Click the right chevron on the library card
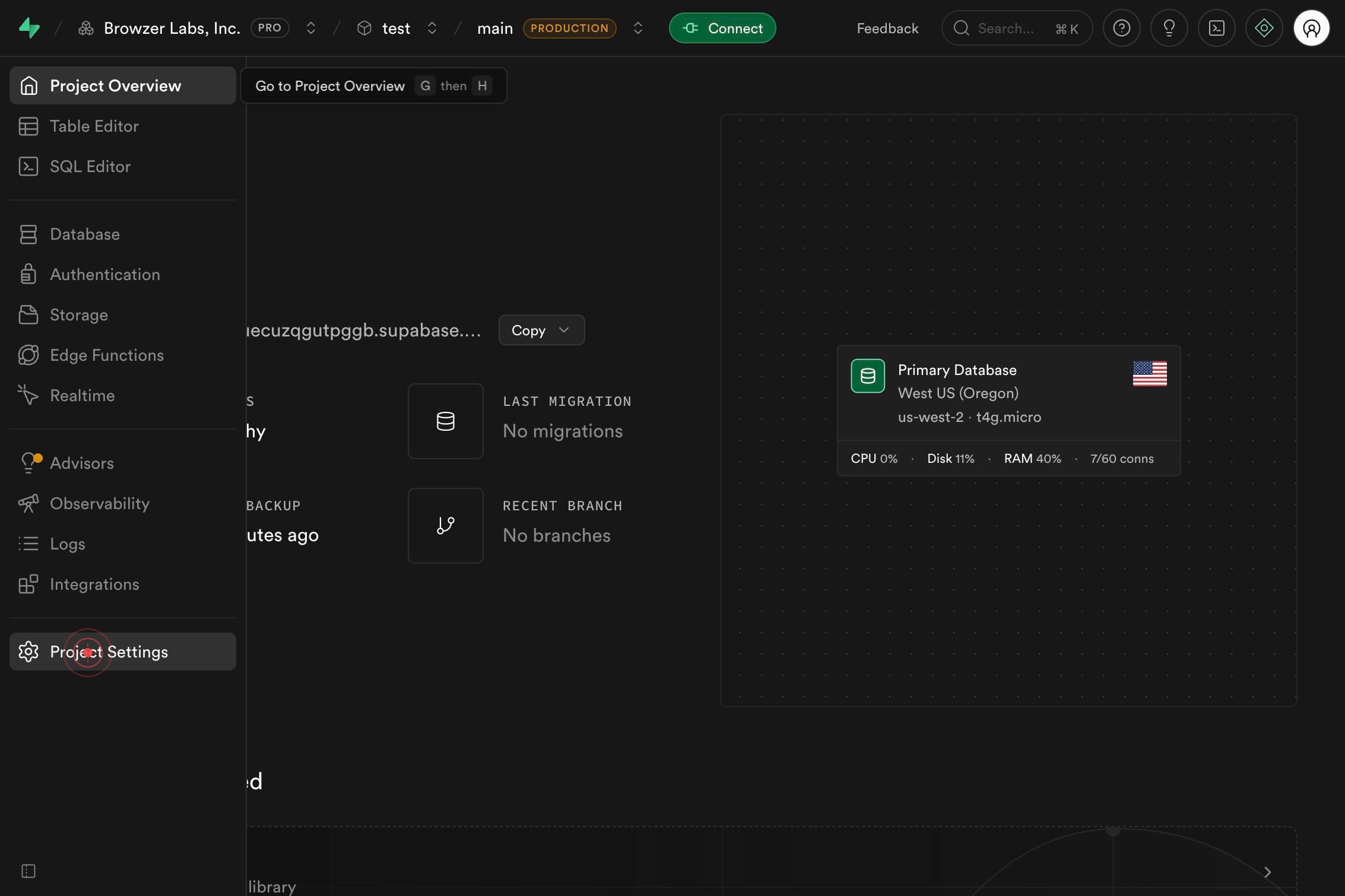Screen dimensions: 1345x896 tap(1267, 872)
